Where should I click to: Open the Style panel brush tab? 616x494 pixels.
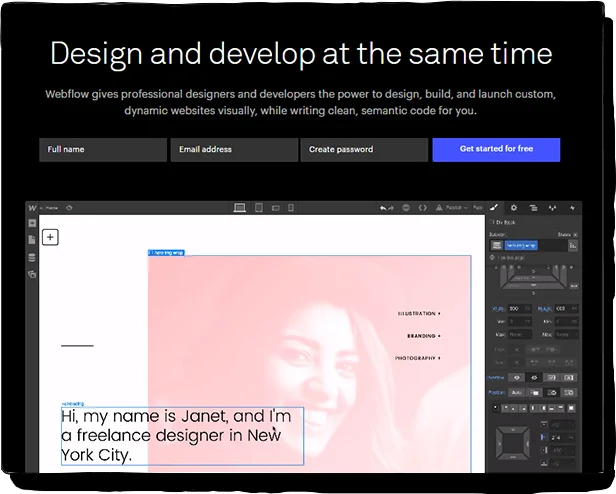pyautogui.click(x=494, y=208)
